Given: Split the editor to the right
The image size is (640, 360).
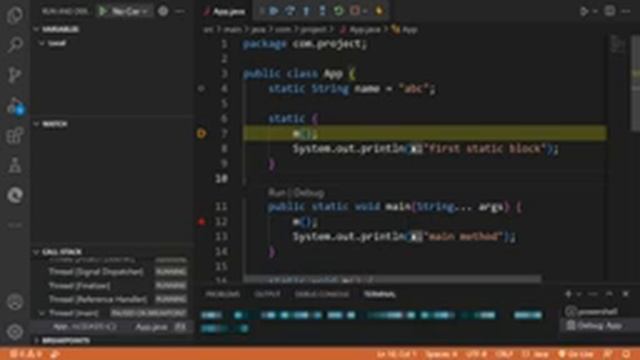Looking at the screenshot, I should [x=610, y=11].
